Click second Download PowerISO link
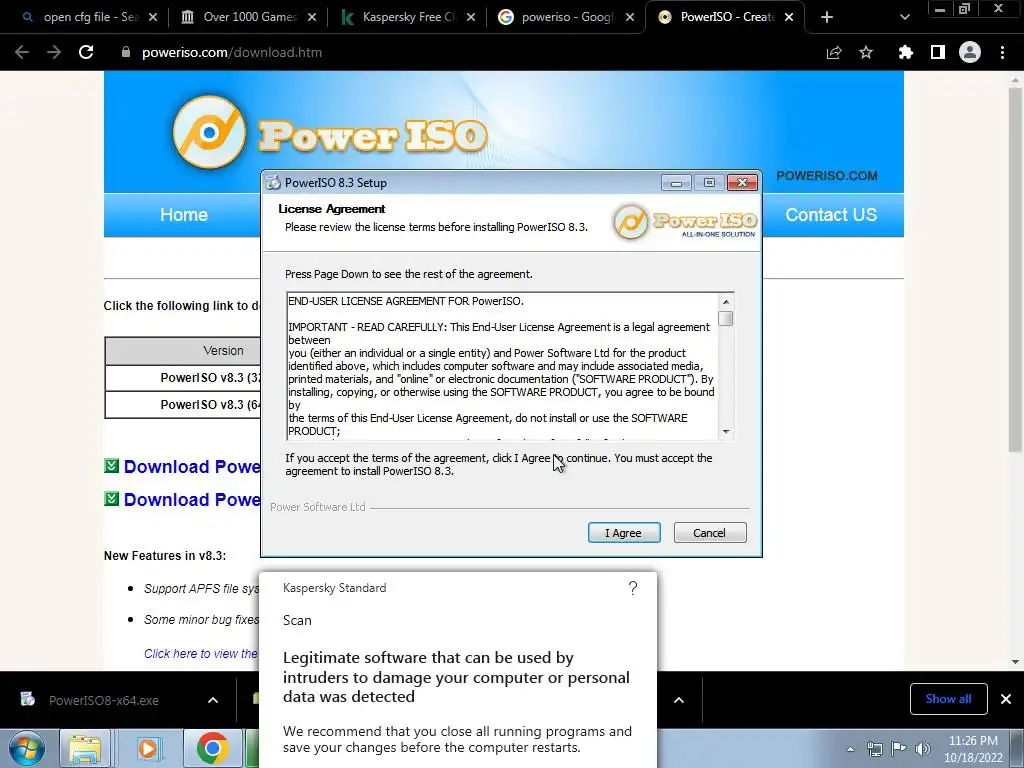 click(x=192, y=500)
